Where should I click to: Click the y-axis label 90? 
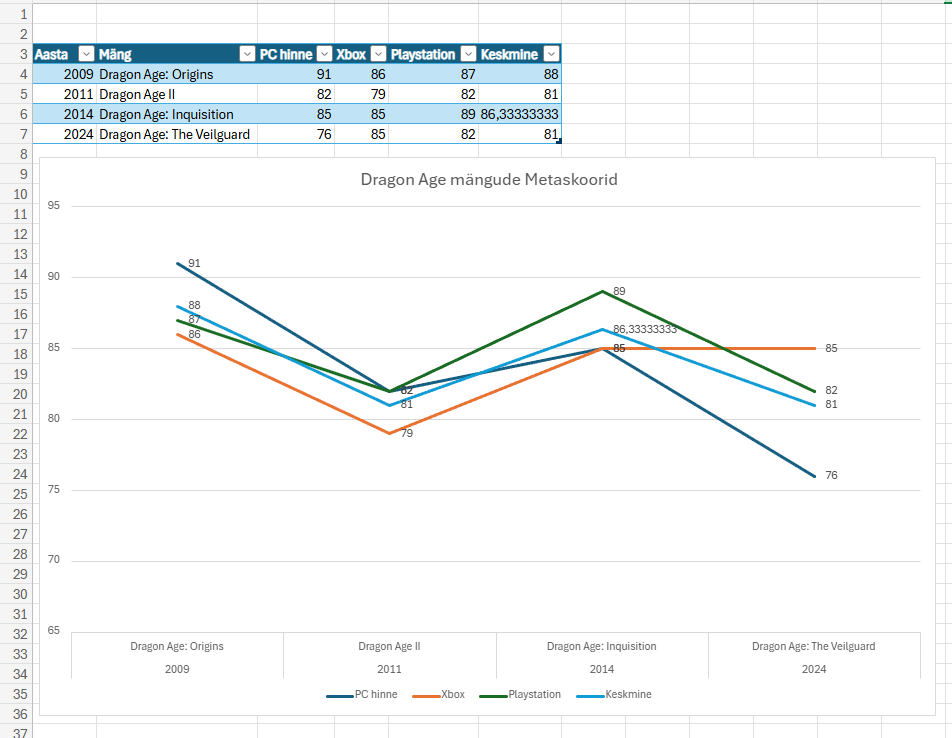[x=53, y=277]
